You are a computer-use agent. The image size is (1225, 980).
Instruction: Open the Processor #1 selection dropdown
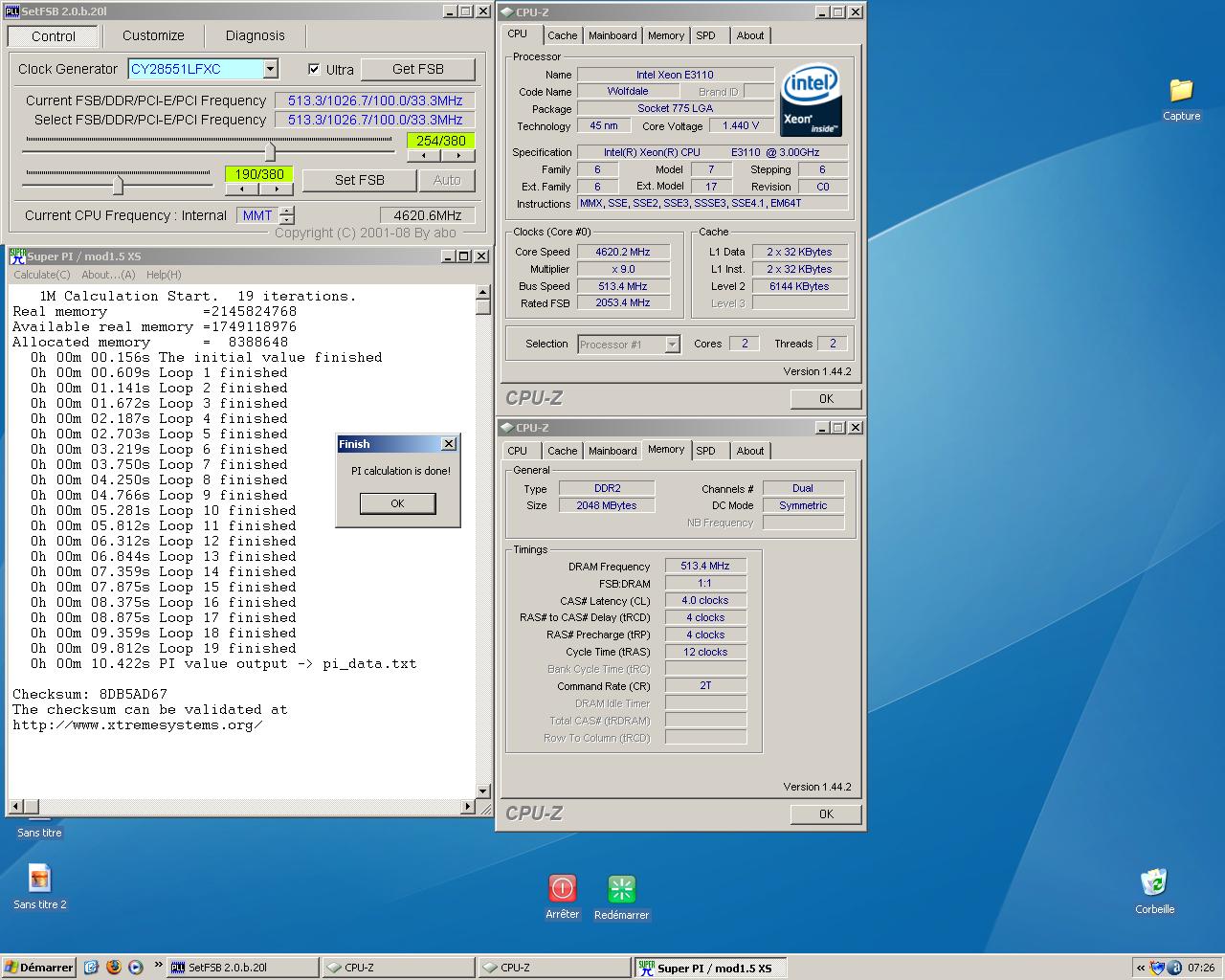(x=672, y=345)
